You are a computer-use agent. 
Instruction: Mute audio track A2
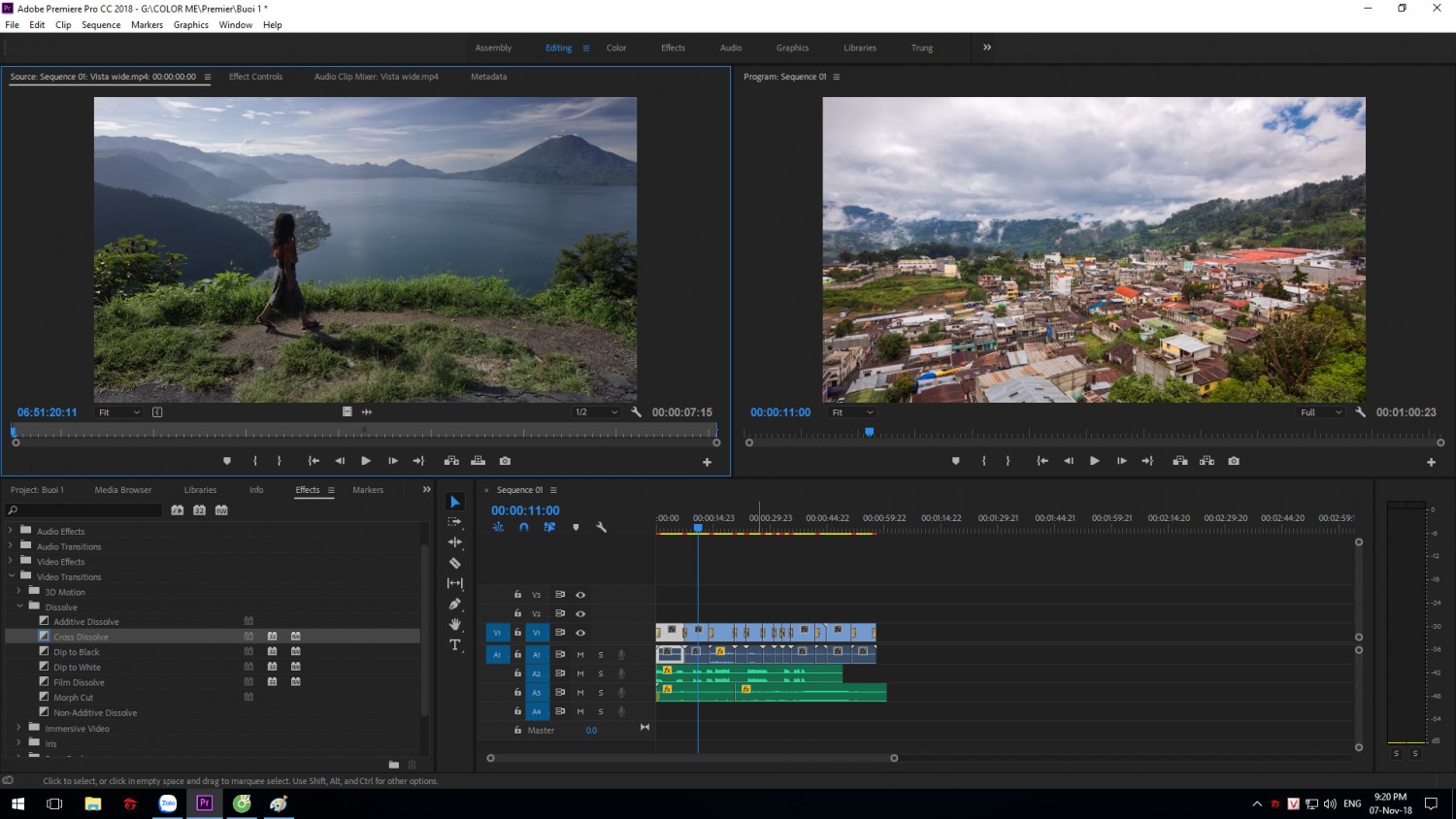pyautogui.click(x=580, y=673)
